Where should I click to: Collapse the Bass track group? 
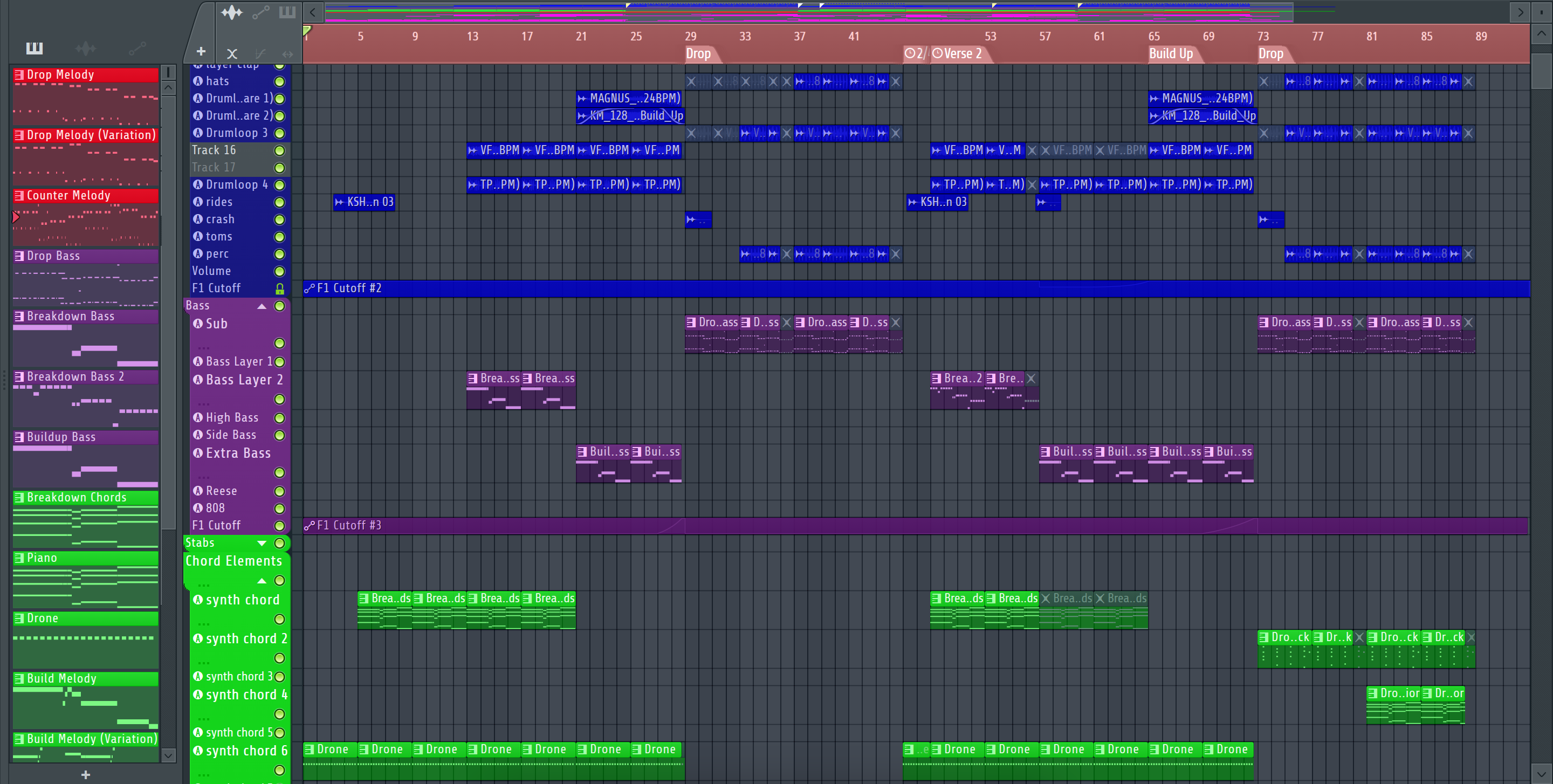[x=262, y=306]
